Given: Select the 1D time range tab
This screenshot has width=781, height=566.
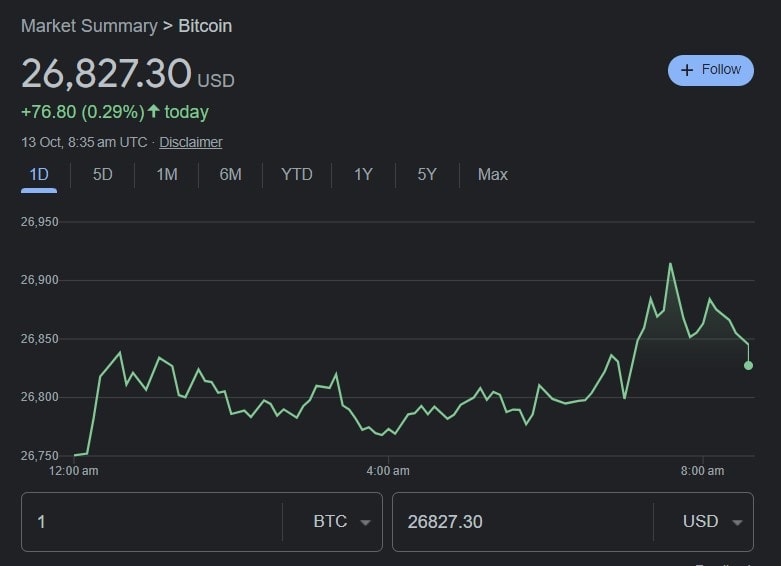Looking at the screenshot, I should [39, 174].
